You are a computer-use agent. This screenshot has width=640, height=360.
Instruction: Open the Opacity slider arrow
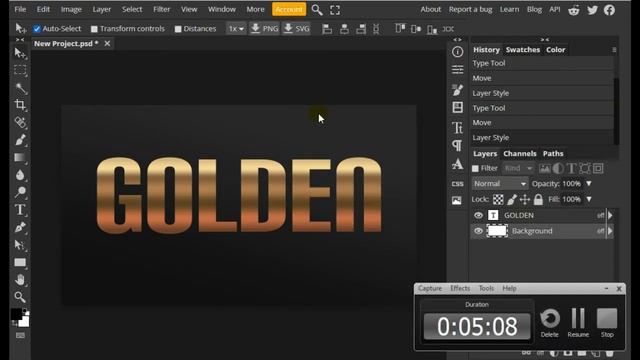[589, 184]
